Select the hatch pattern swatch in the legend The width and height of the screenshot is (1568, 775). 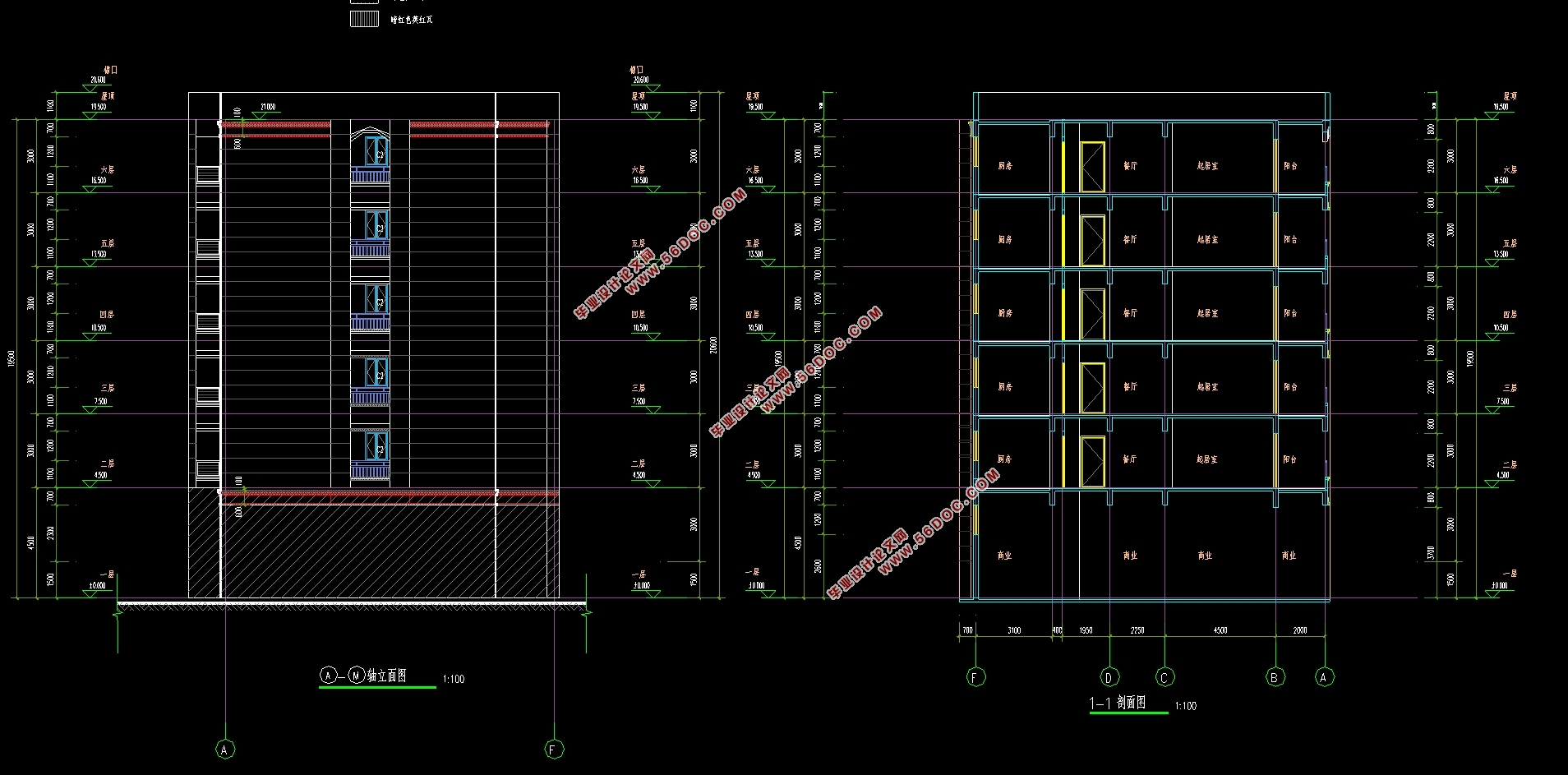coord(365,19)
